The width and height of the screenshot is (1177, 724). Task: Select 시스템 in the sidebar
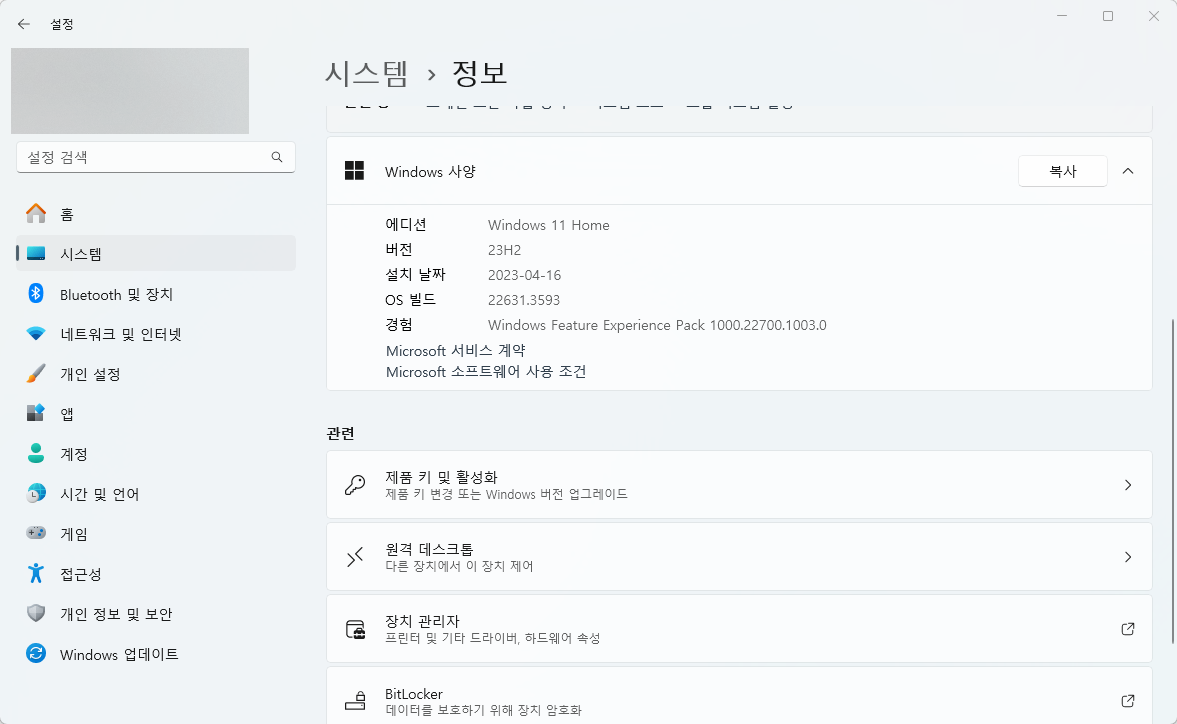pyautogui.click(x=156, y=254)
